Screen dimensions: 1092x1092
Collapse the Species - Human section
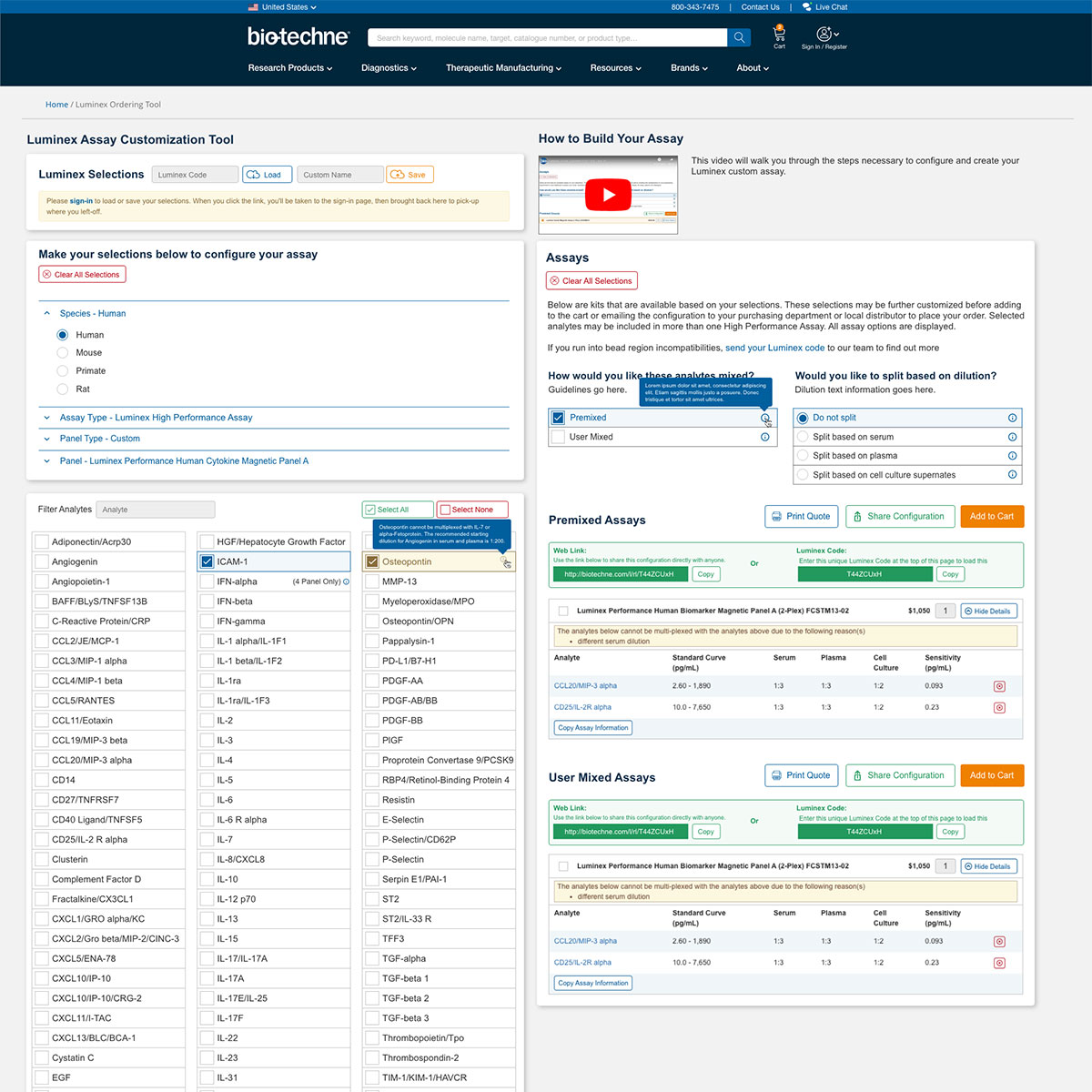tap(47, 313)
